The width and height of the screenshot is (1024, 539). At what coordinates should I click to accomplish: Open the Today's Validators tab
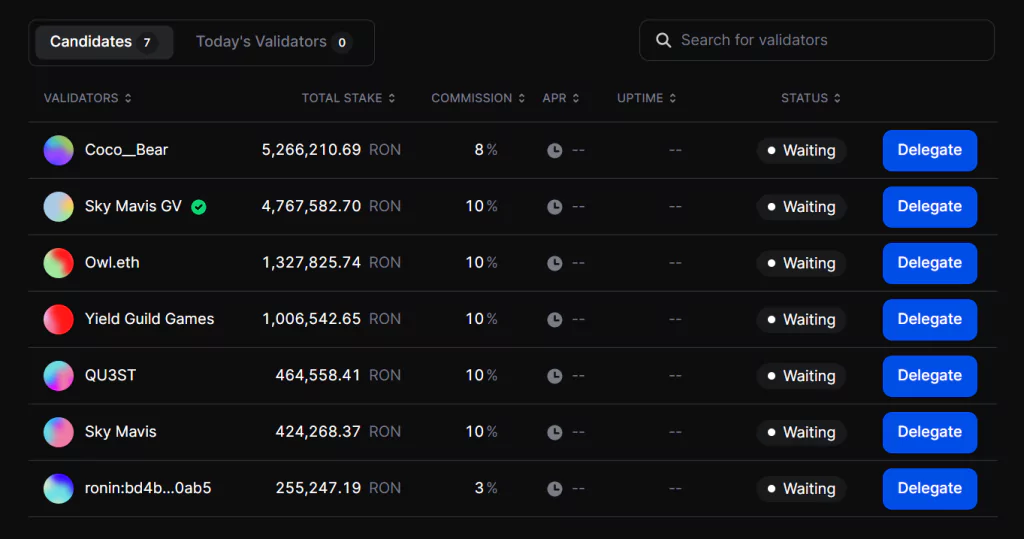tap(274, 42)
